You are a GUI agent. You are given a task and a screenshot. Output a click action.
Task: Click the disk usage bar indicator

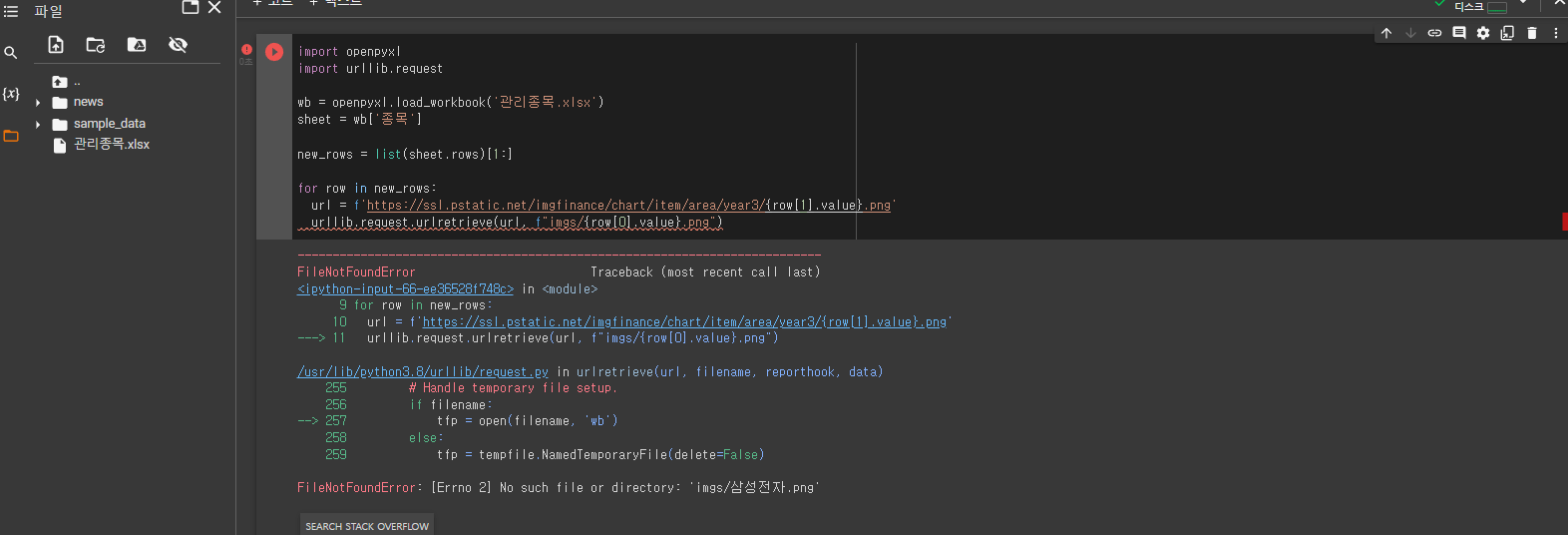coord(1496,7)
